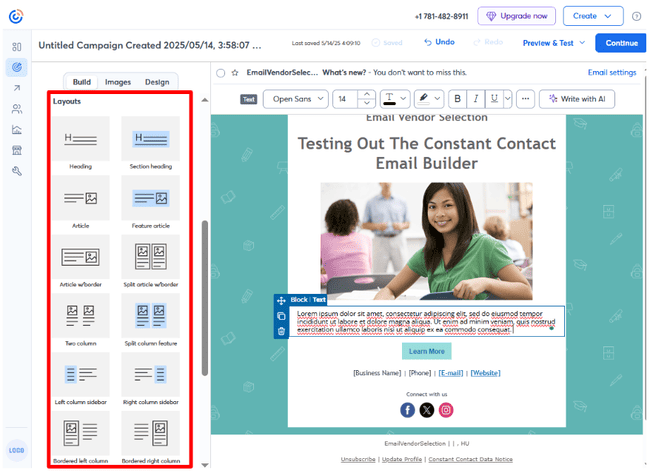This screenshot has width=650, height=473.
Task: Open the Create dropdown
Action: [593, 16]
